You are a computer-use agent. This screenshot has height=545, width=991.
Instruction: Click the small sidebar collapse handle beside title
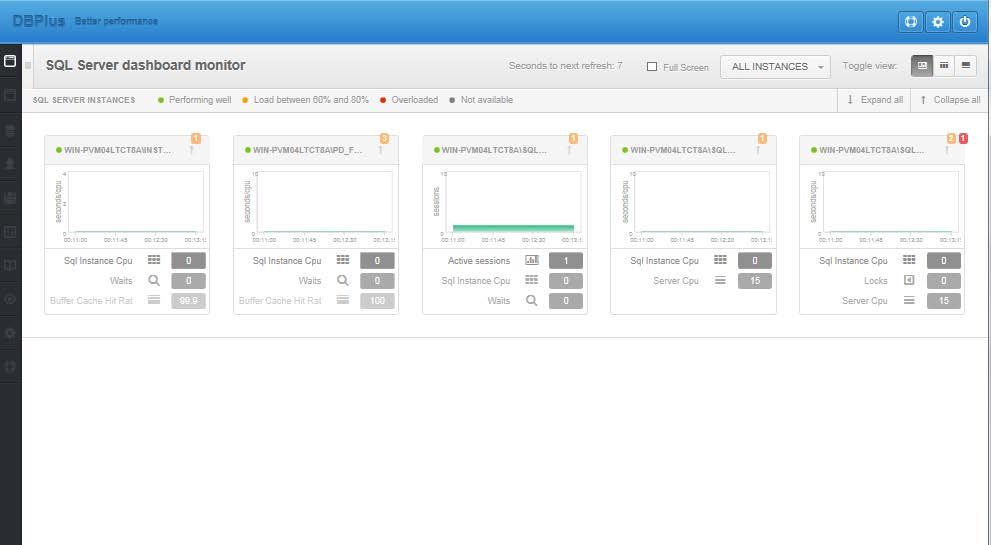(28, 65)
